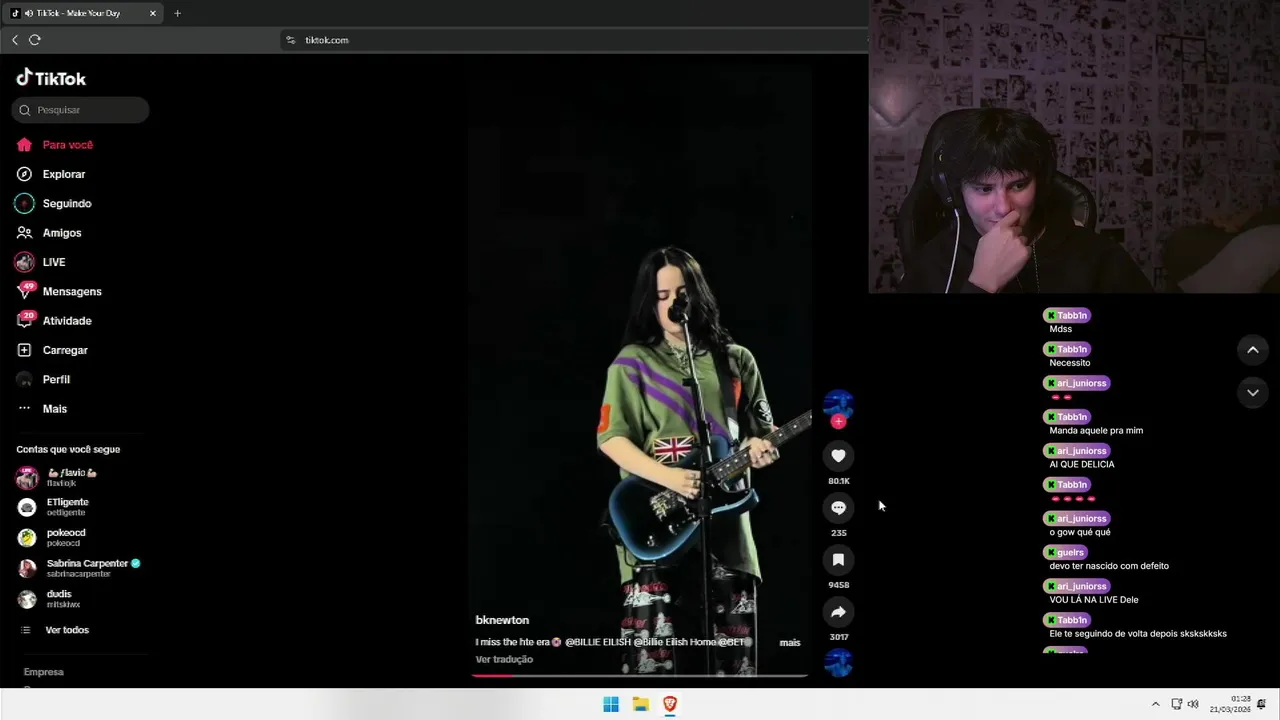Click Ver tradução under caption

click(504, 659)
